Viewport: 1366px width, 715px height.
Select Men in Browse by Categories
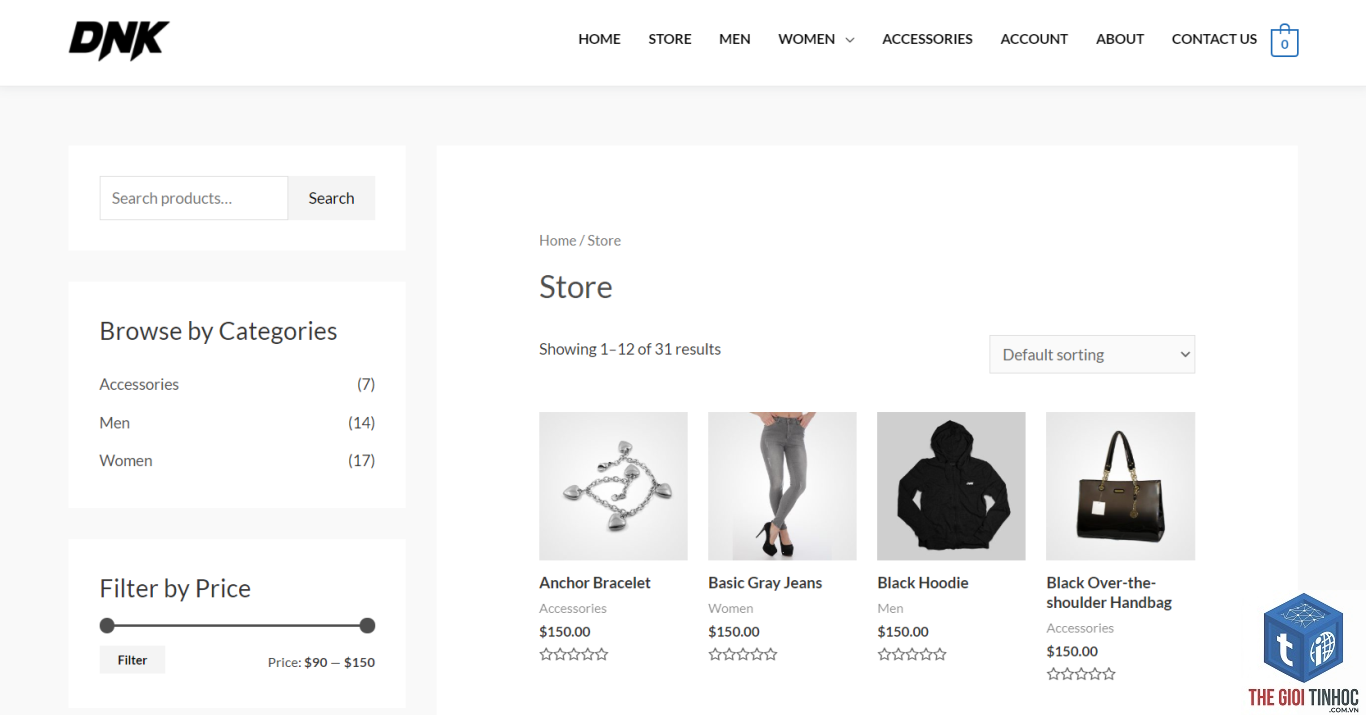click(x=115, y=423)
